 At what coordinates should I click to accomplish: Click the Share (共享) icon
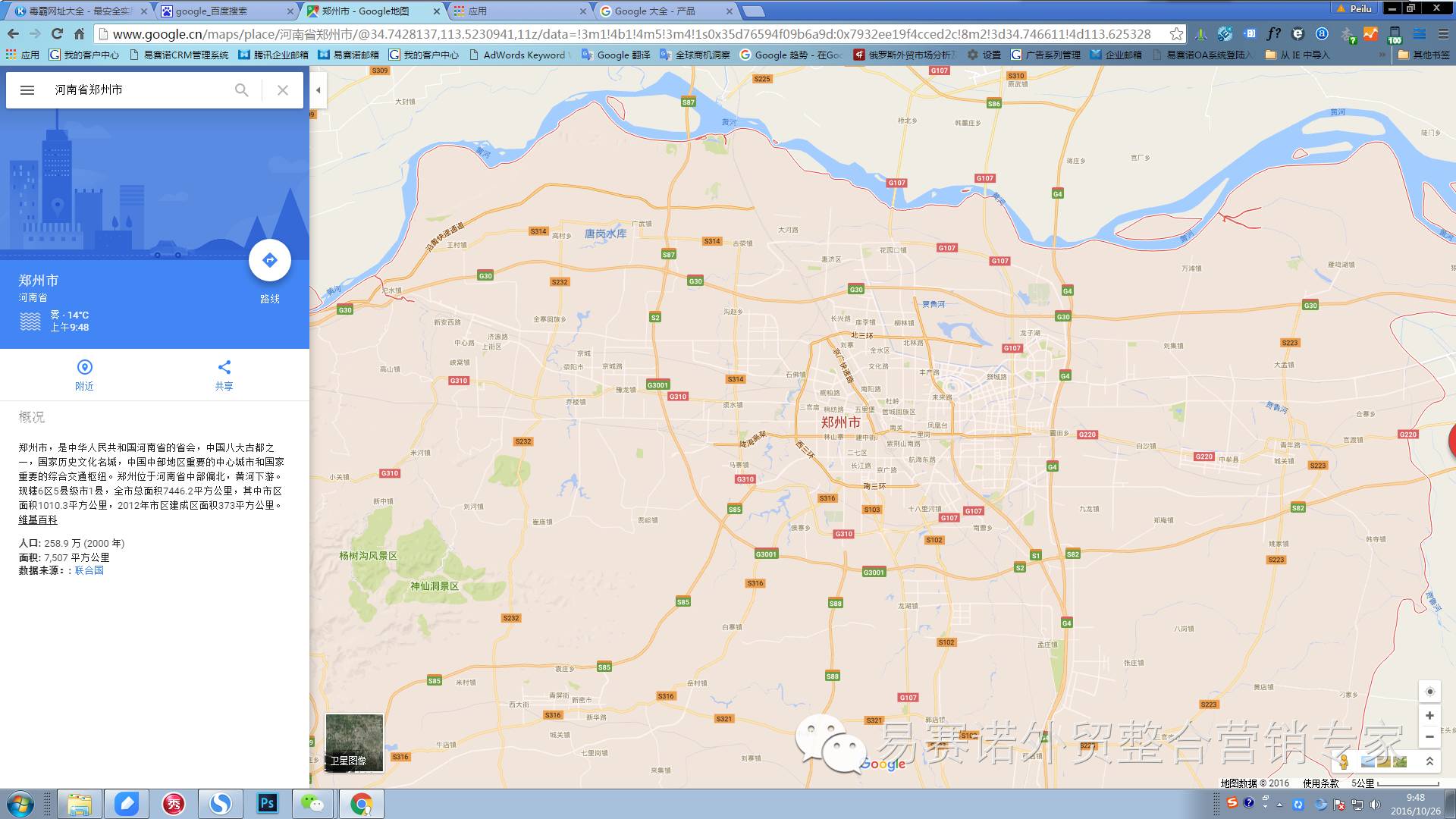coord(224,368)
